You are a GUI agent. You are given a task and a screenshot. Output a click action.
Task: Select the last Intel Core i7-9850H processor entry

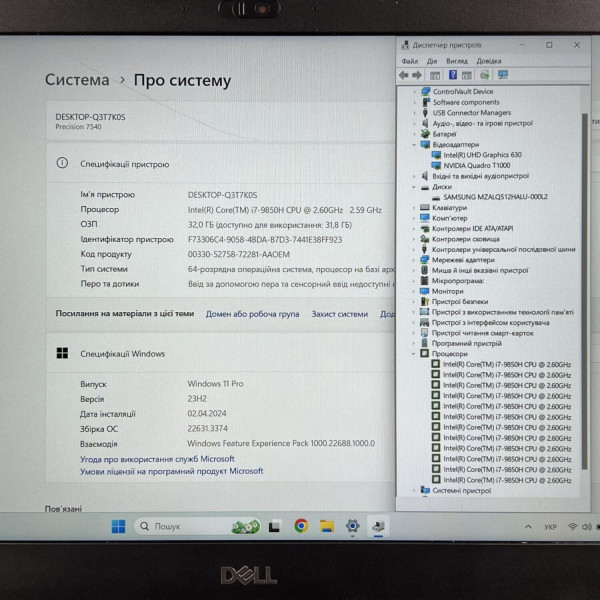507,480
